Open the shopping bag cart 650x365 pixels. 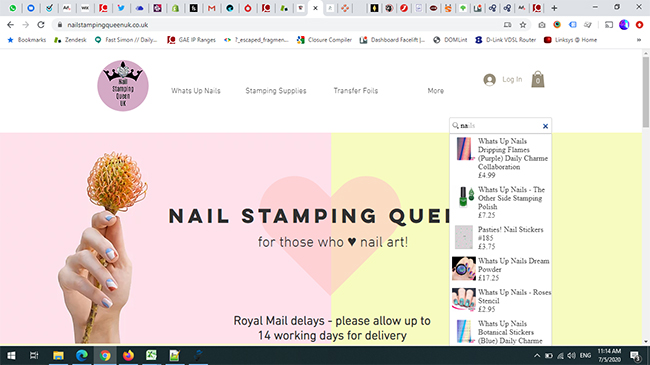click(x=538, y=79)
